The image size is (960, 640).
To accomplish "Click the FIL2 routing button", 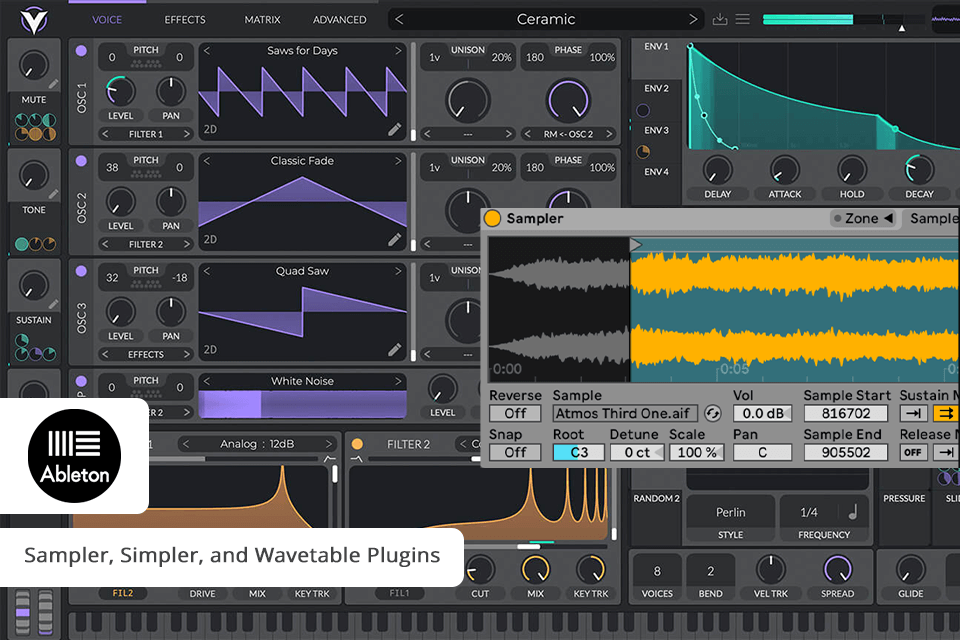I will click(x=122, y=593).
